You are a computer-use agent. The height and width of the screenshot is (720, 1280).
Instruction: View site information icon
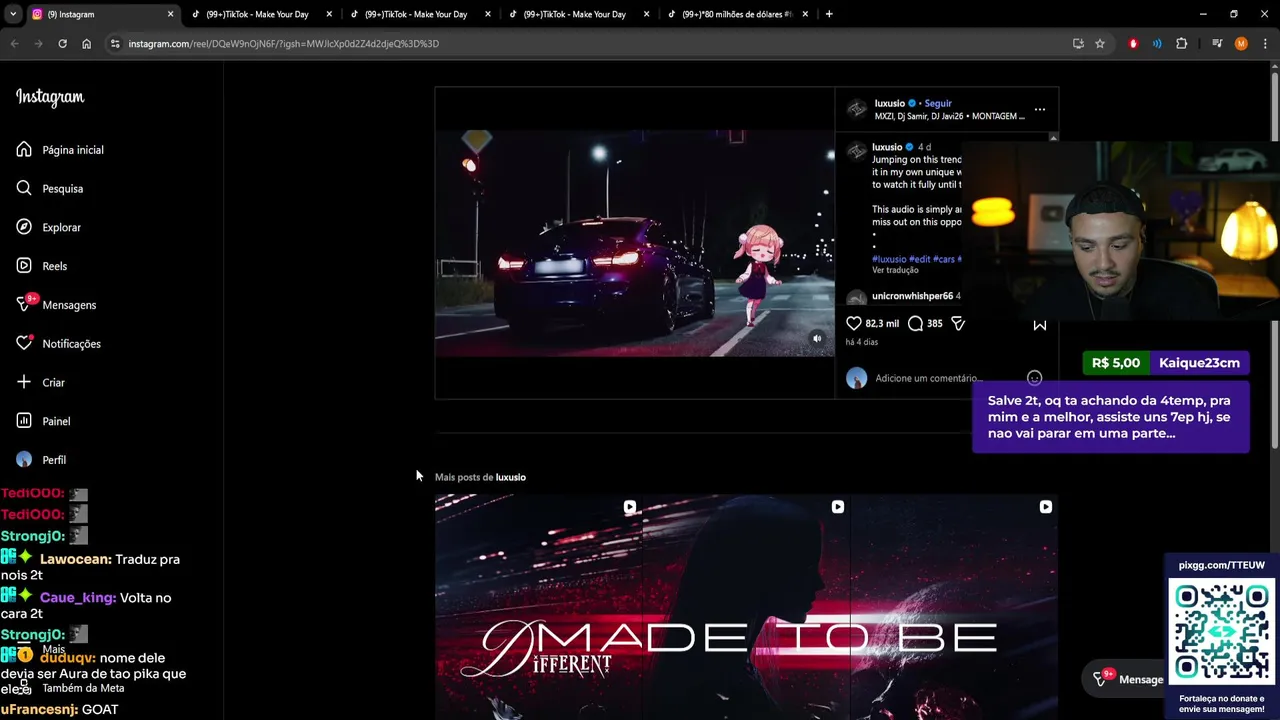click(115, 44)
